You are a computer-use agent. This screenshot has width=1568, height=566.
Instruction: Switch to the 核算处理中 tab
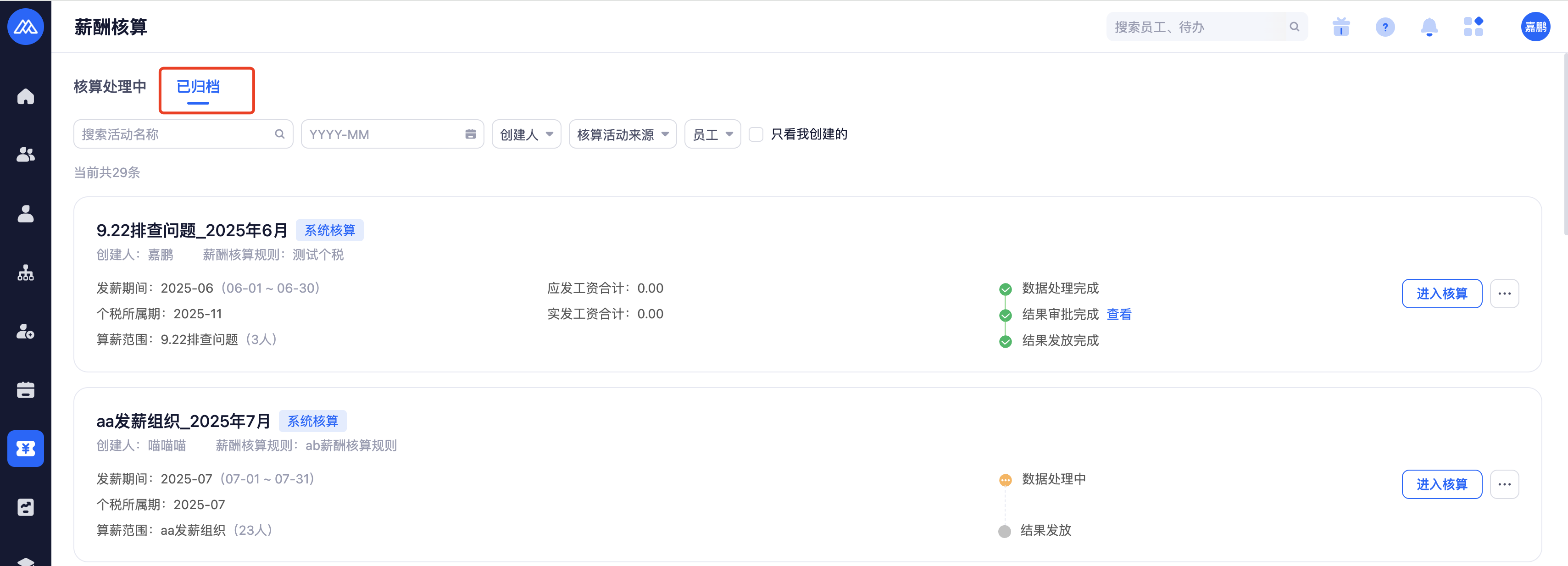point(110,87)
